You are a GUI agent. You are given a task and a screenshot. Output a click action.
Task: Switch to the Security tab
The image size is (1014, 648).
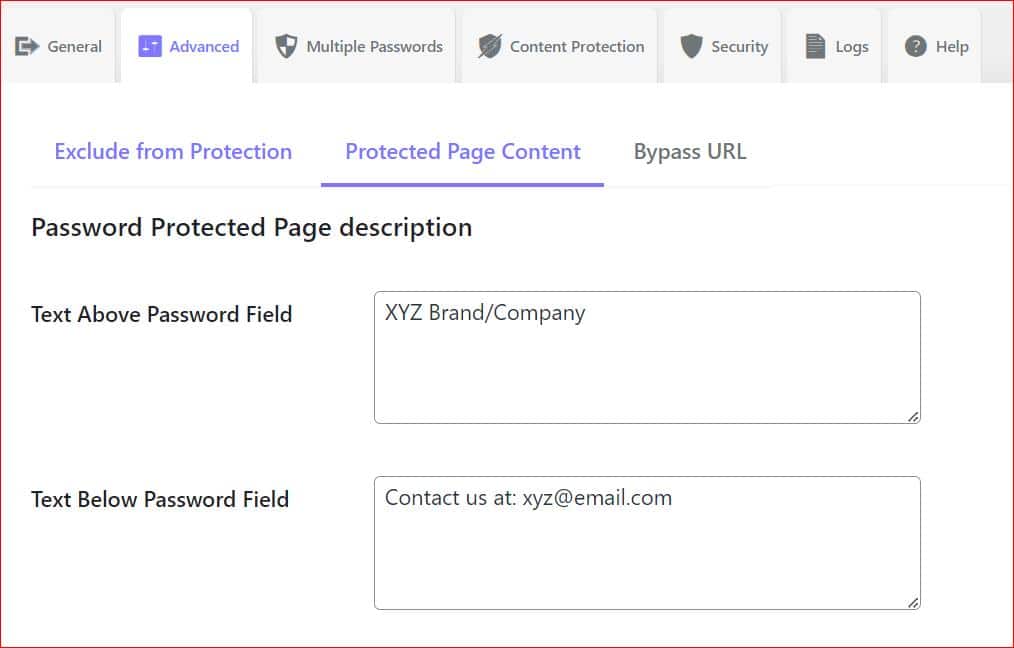click(x=722, y=45)
